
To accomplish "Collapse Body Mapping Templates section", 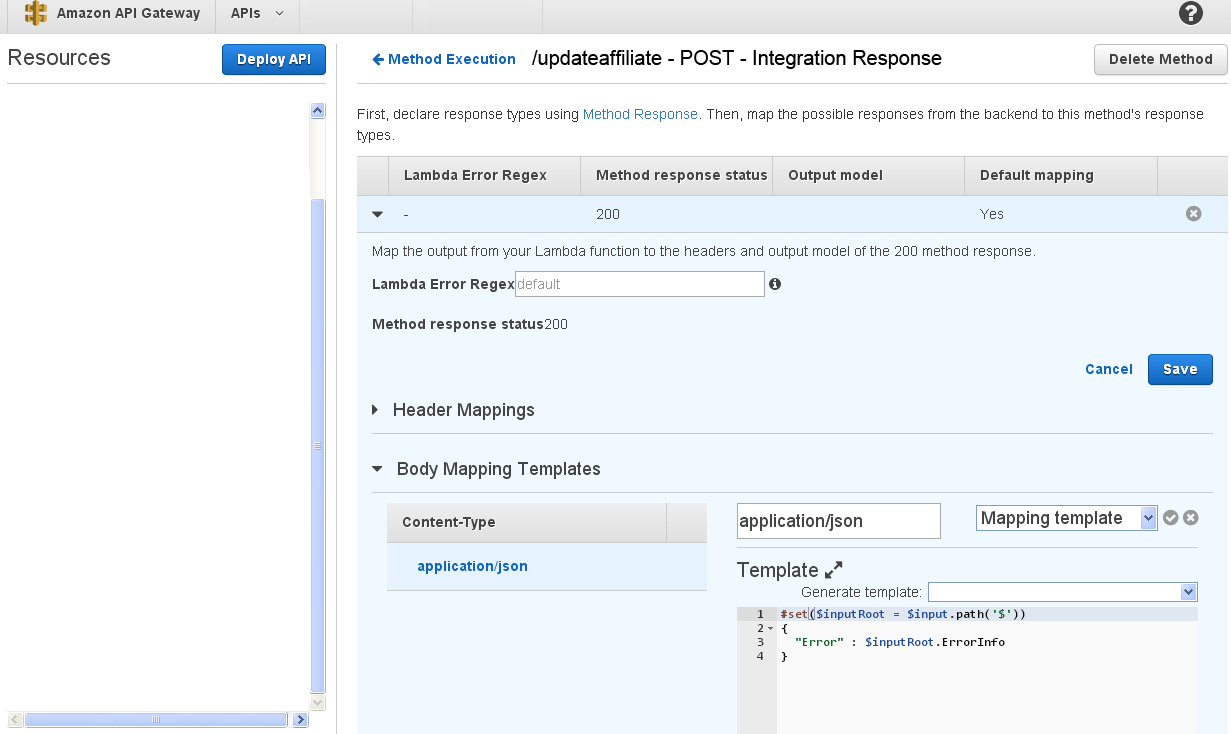I will point(377,468).
